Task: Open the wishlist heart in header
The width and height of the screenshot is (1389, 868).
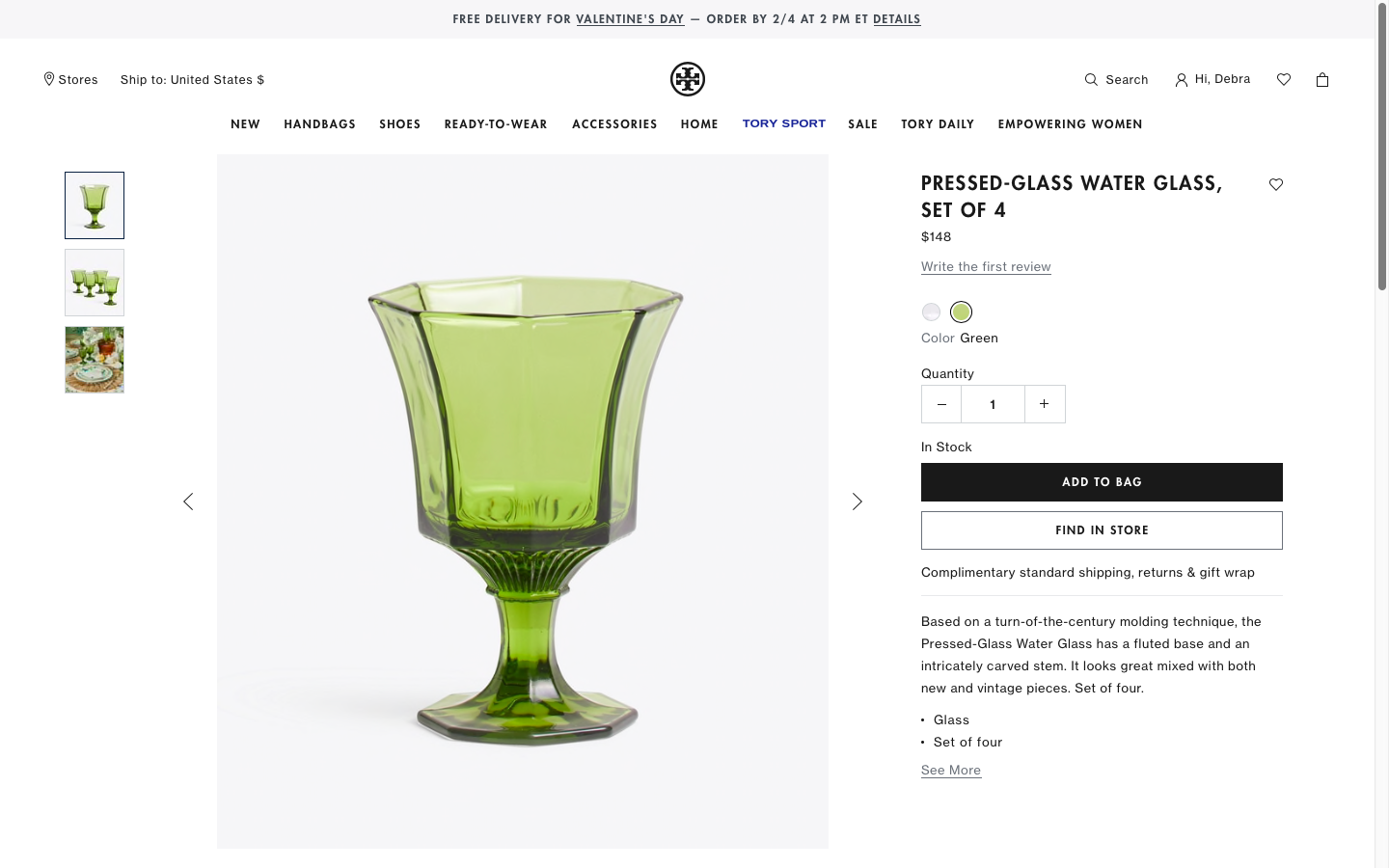Action: (x=1284, y=80)
